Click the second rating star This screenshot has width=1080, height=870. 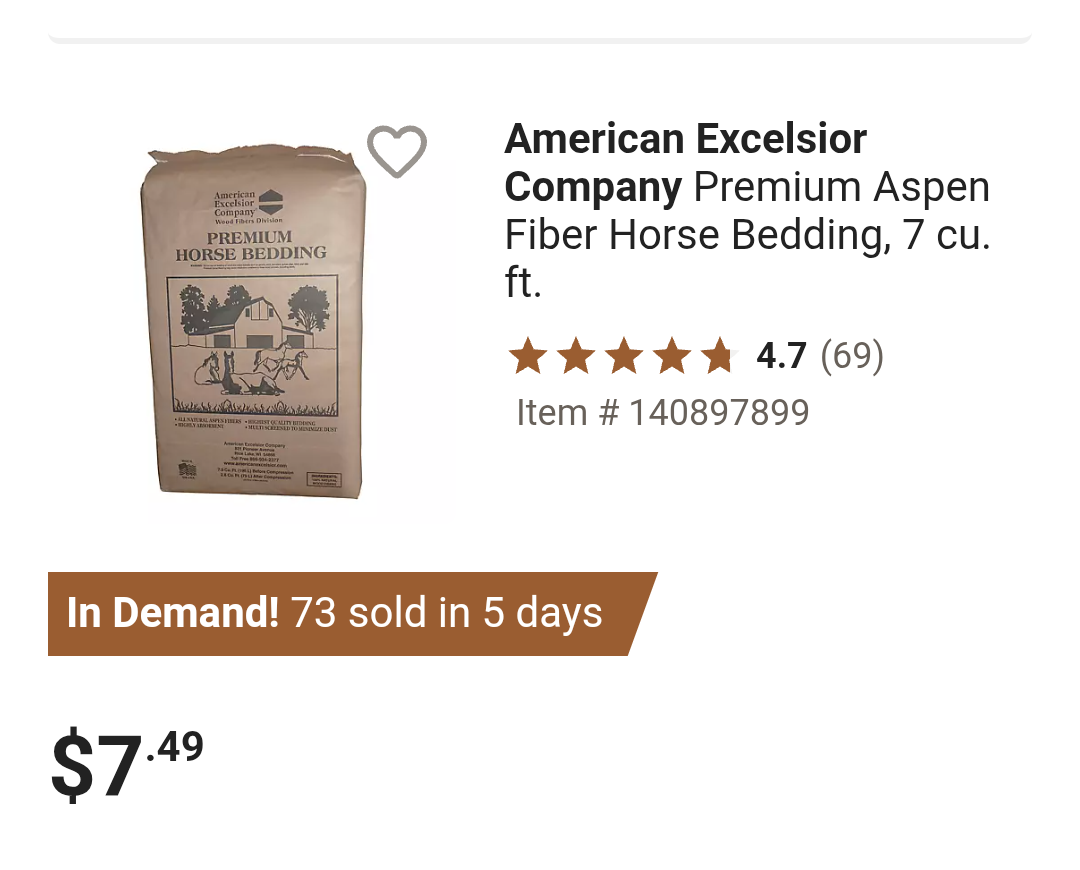pos(576,355)
